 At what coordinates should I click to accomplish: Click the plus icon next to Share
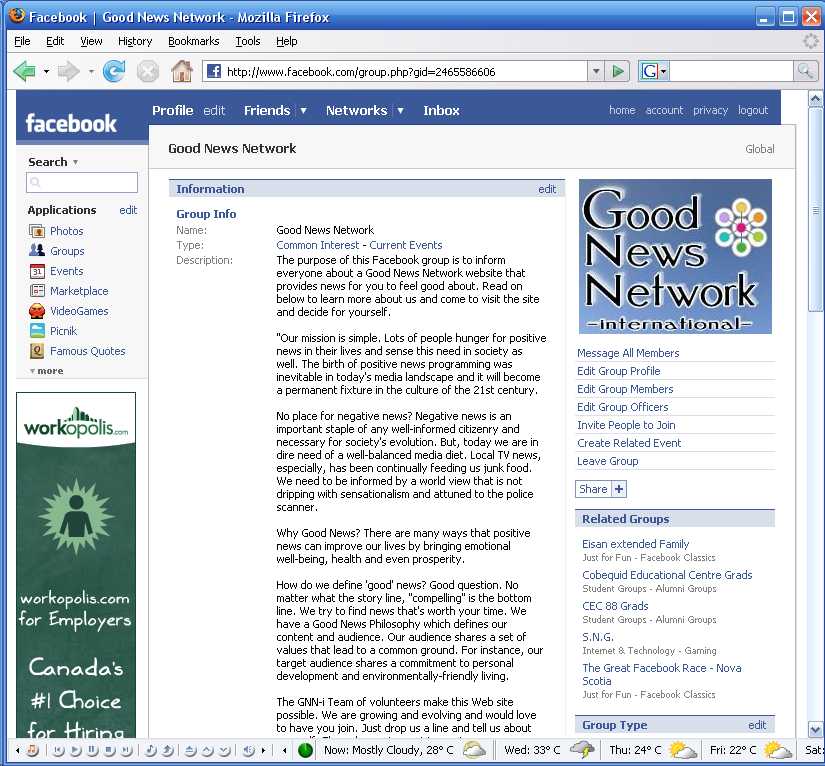(619, 489)
